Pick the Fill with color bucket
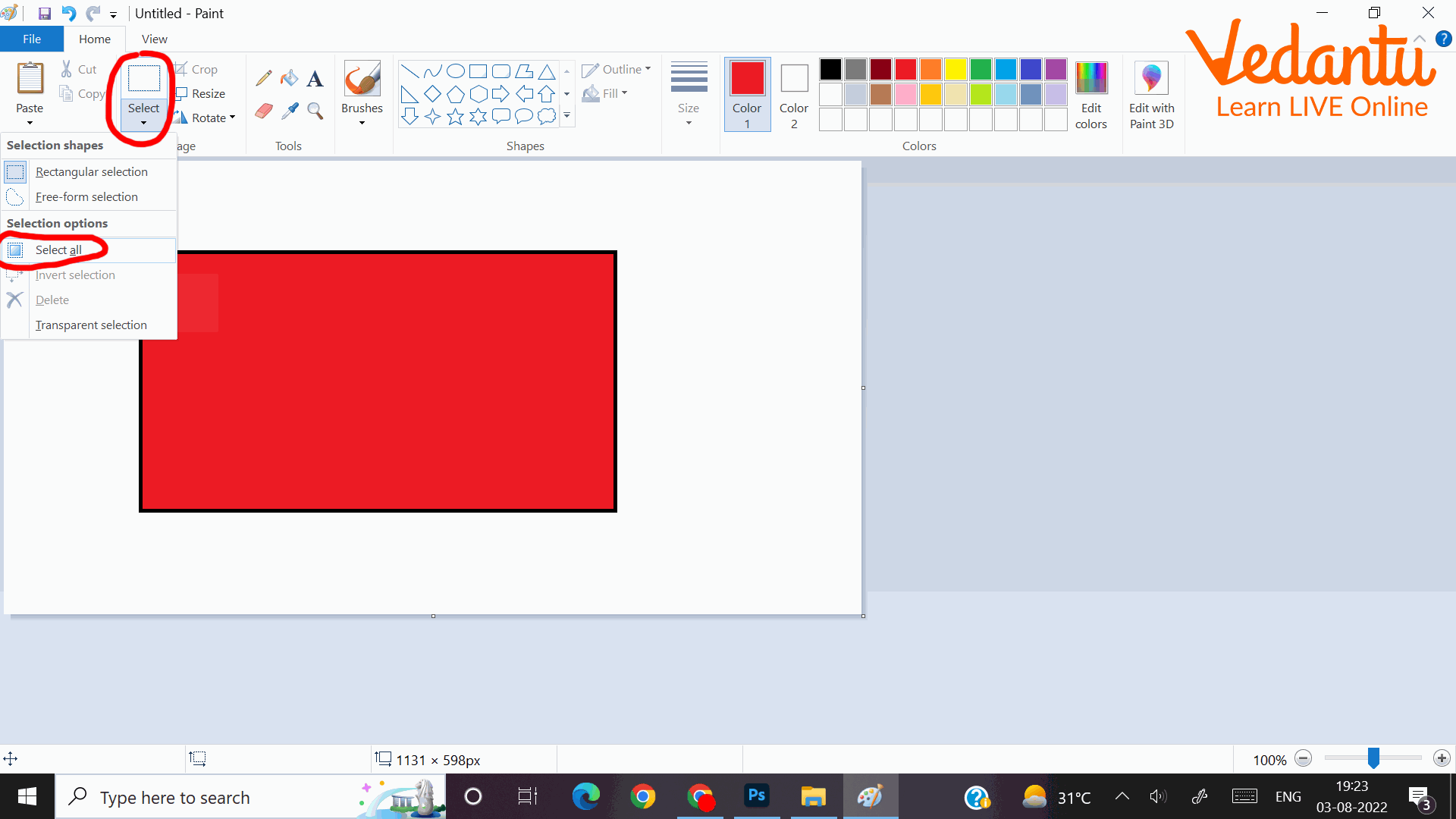The image size is (1456, 819). [x=289, y=78]
